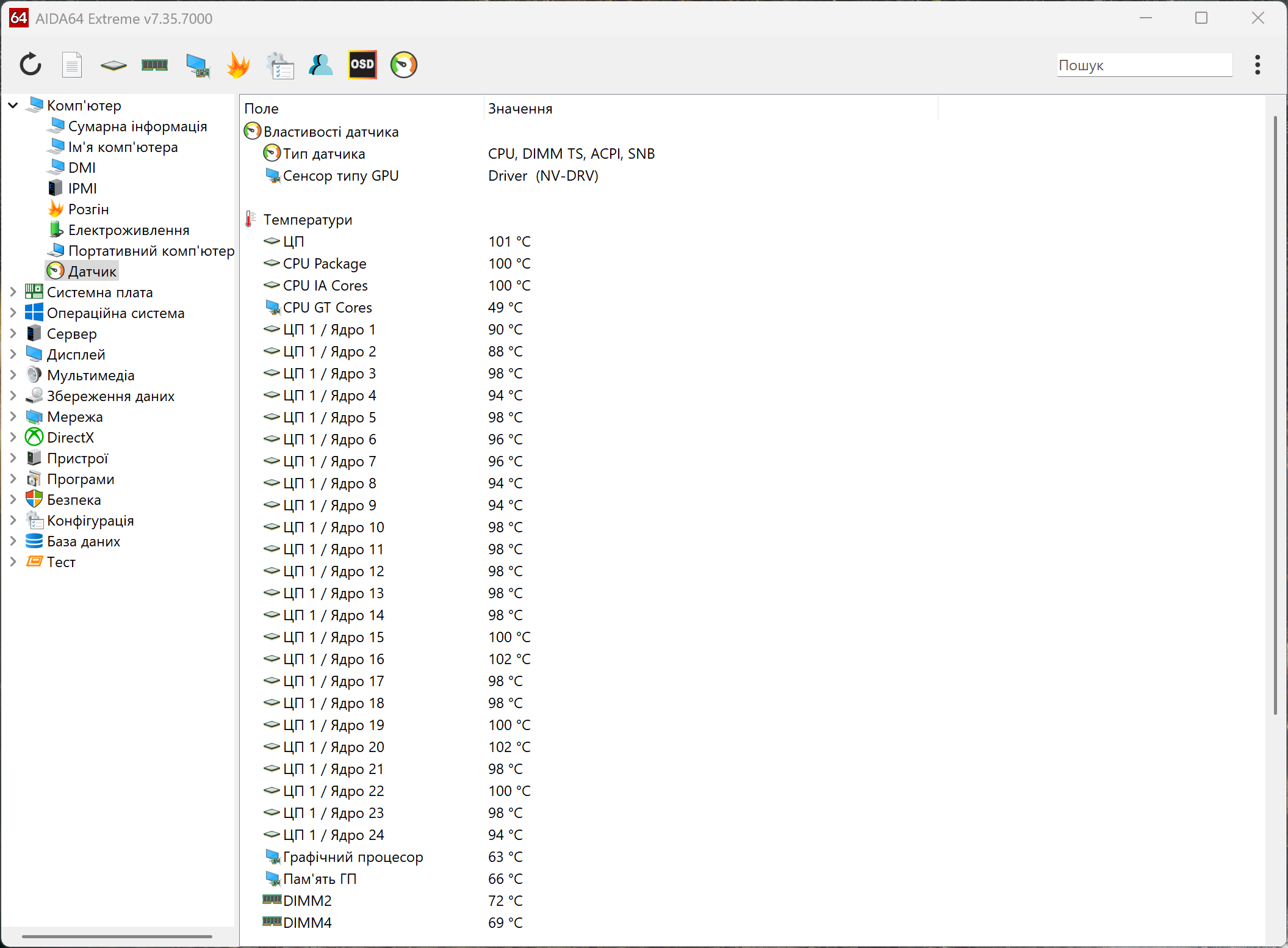Select Сумарна інформація tree item

137,126
